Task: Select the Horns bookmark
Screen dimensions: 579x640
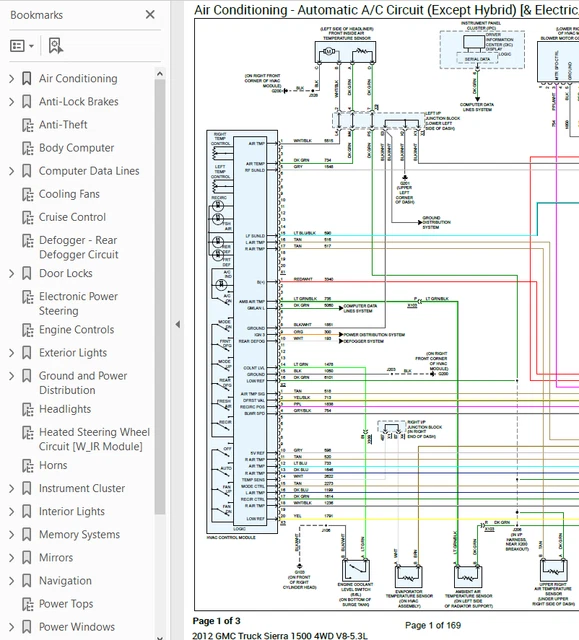Action: pos(53,466)
